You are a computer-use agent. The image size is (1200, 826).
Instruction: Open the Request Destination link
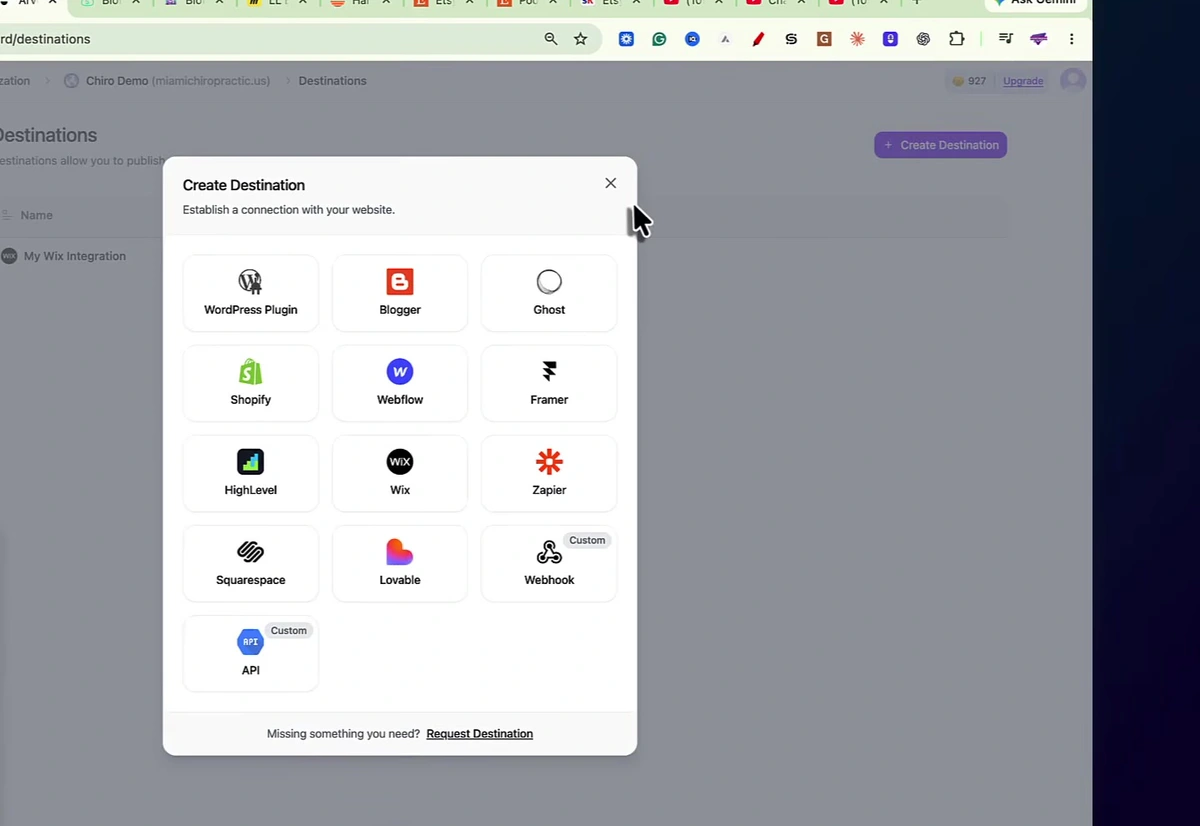coord(480,734)
